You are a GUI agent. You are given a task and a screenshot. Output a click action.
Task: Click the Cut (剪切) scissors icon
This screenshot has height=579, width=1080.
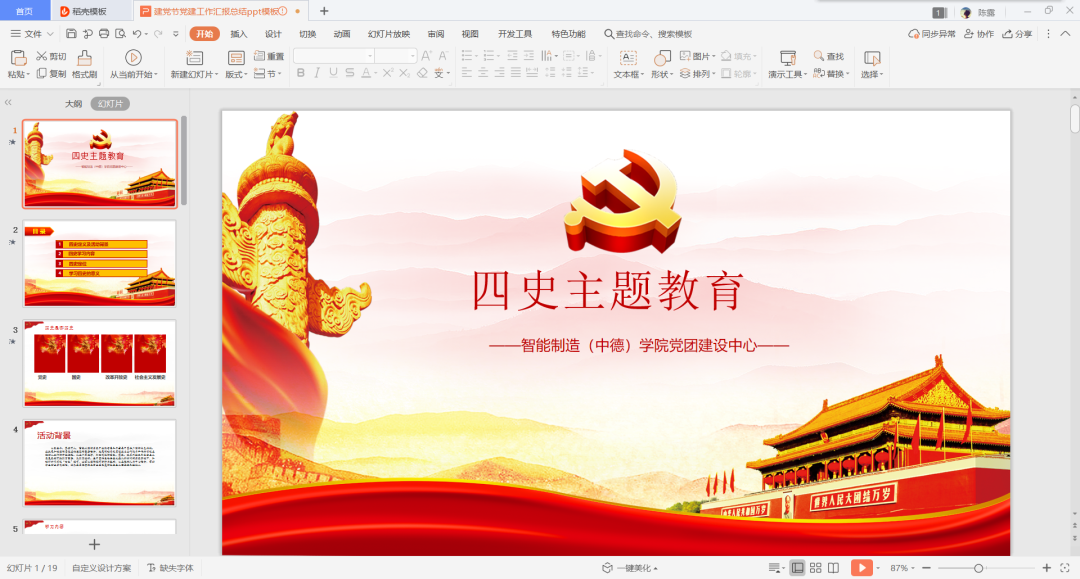(43, 57)
